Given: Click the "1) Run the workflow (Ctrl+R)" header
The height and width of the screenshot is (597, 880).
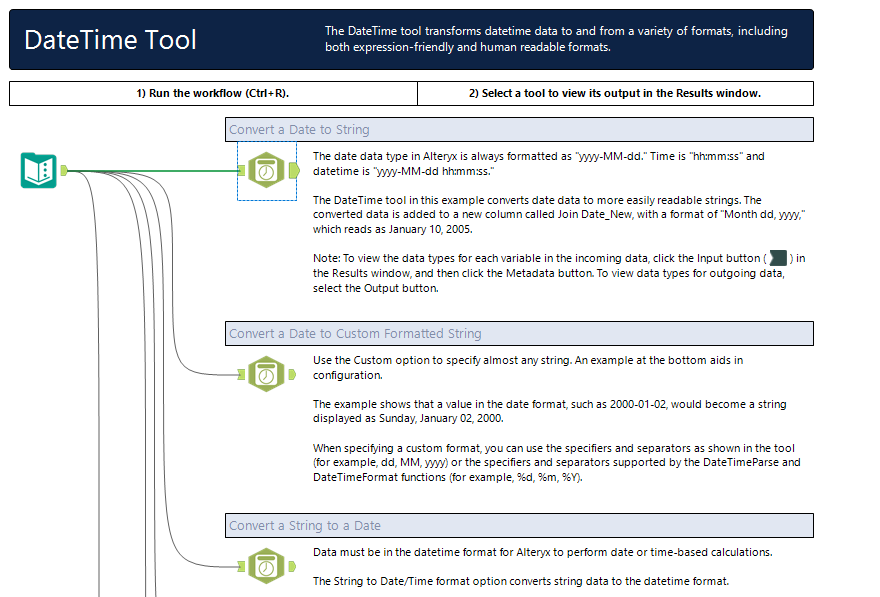Looking at the screenshot, I should pos(212,93).
